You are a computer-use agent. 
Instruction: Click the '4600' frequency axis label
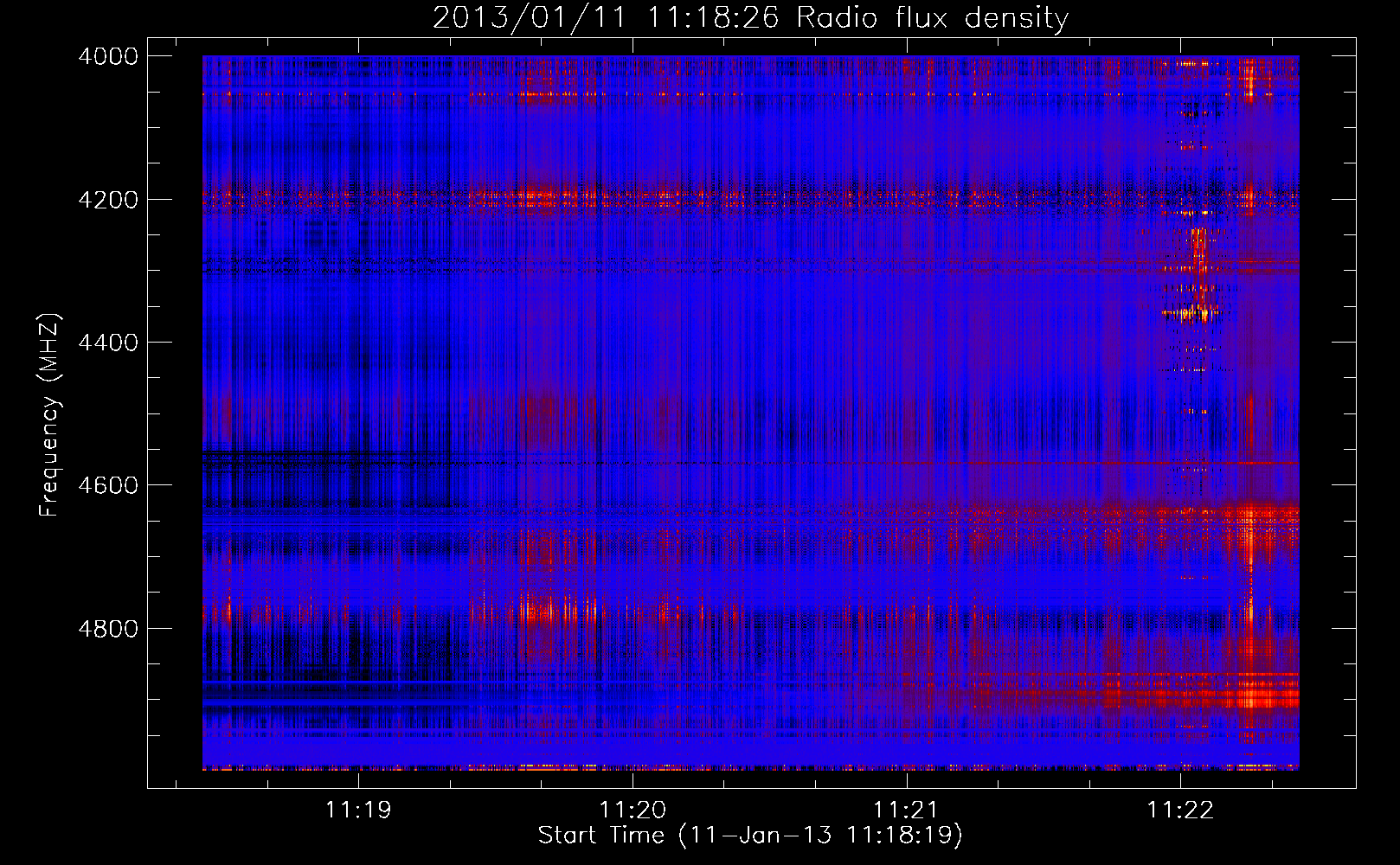coord(108,485)
